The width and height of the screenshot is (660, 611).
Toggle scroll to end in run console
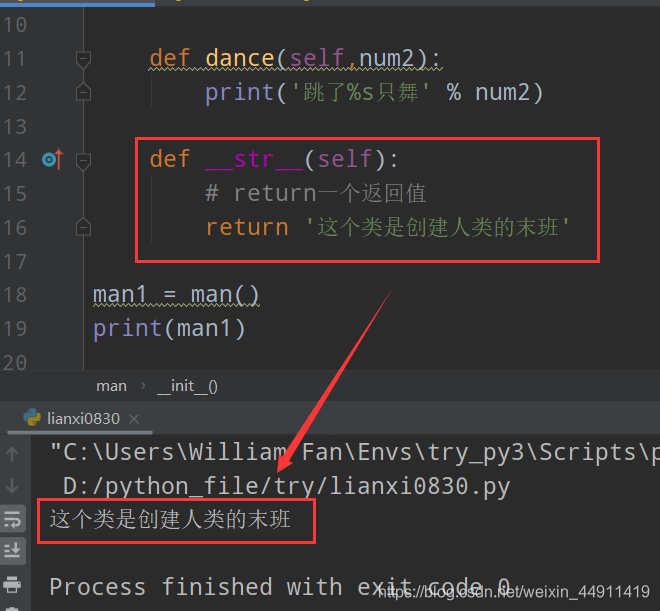(13, 550)
